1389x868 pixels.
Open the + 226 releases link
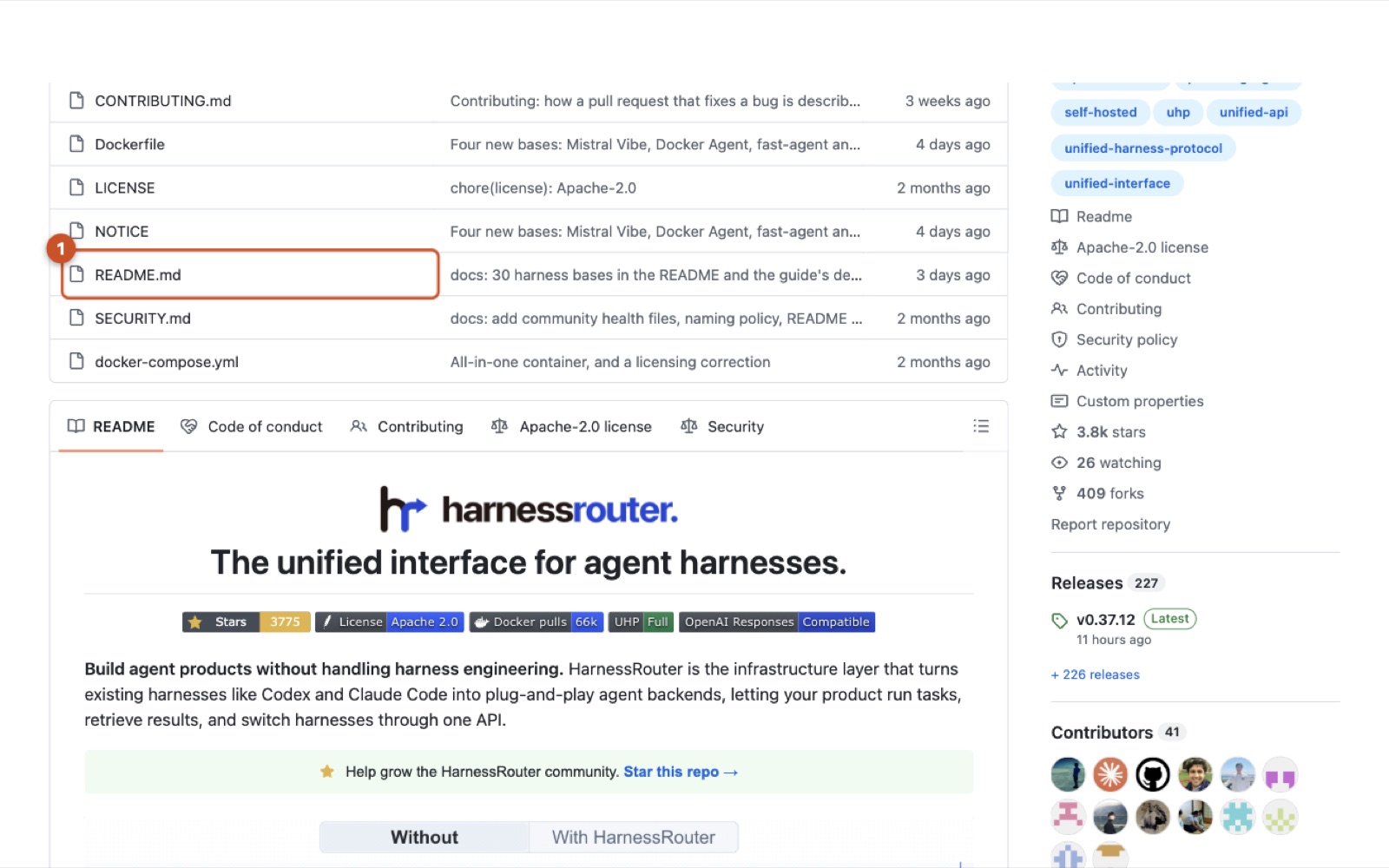[x=1096, y=674]
